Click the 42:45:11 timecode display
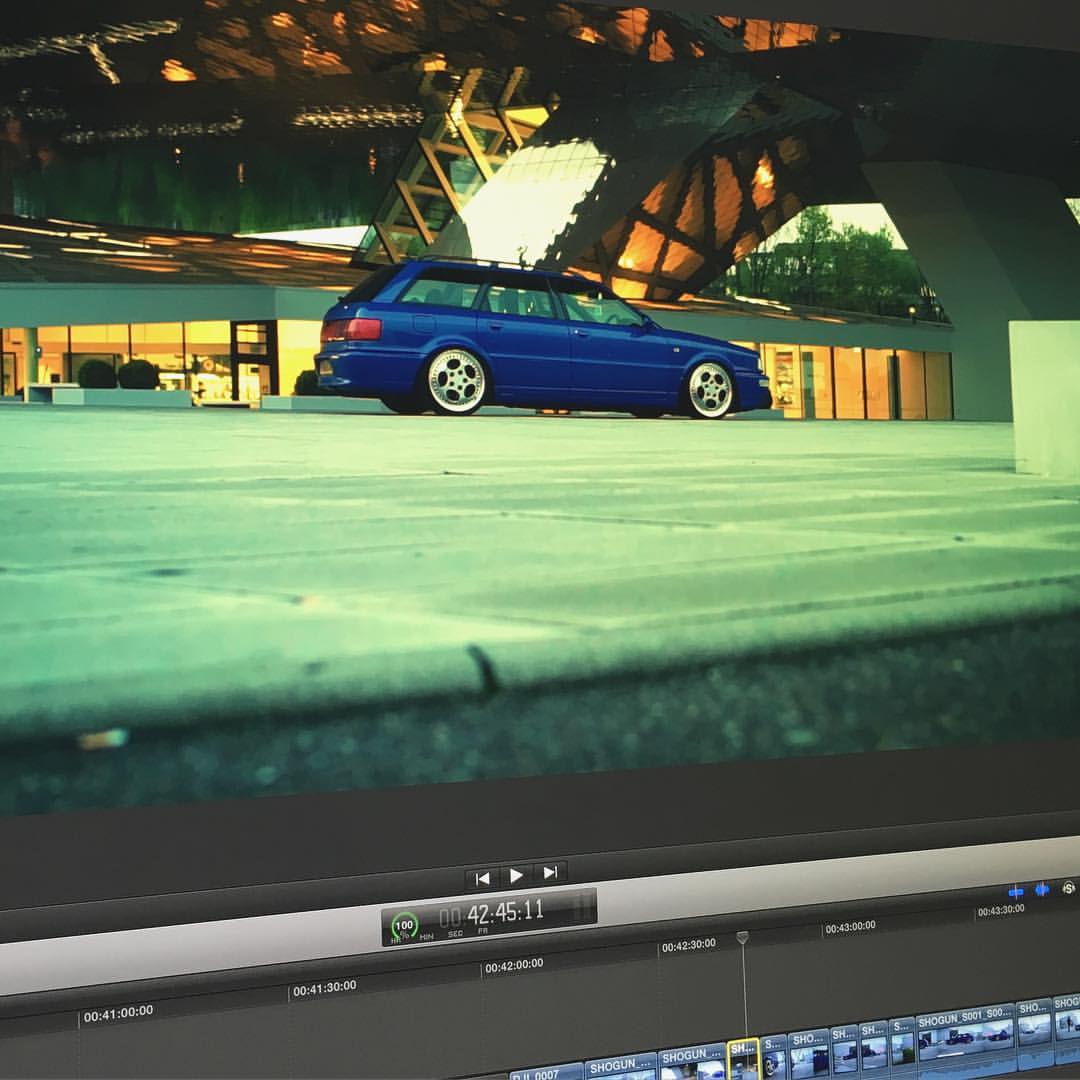Viewport: 1080px width, 1080px height. pyautogui.click(x=505, y=913)
